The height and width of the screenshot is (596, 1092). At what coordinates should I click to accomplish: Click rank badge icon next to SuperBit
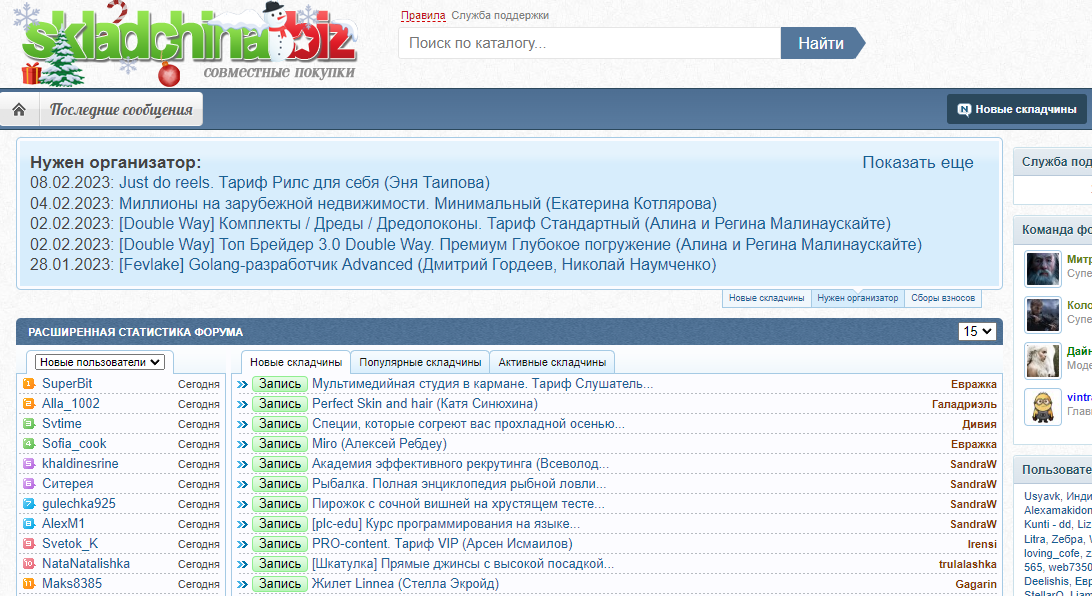coord(29,384)
